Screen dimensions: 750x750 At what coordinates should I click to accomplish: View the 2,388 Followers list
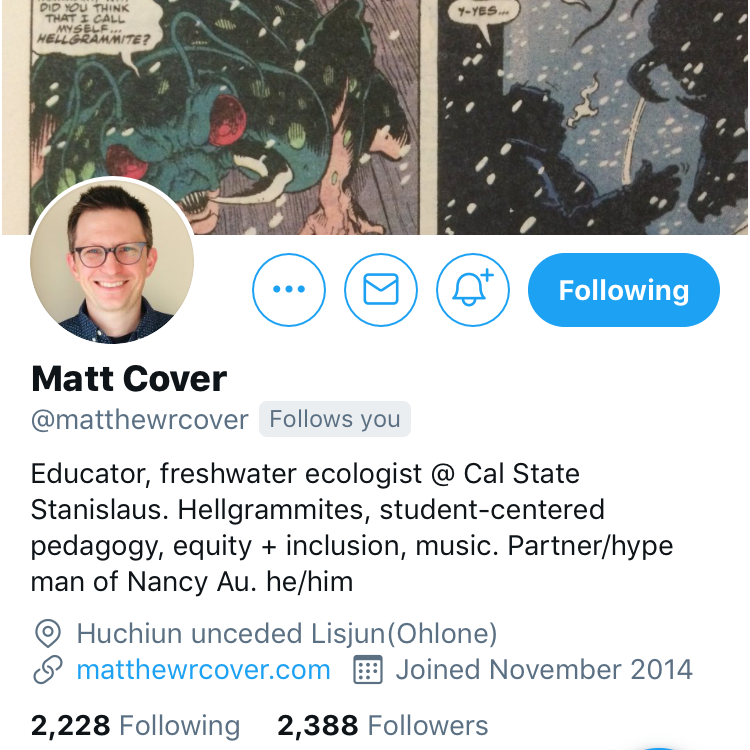(x=383, y=726)
